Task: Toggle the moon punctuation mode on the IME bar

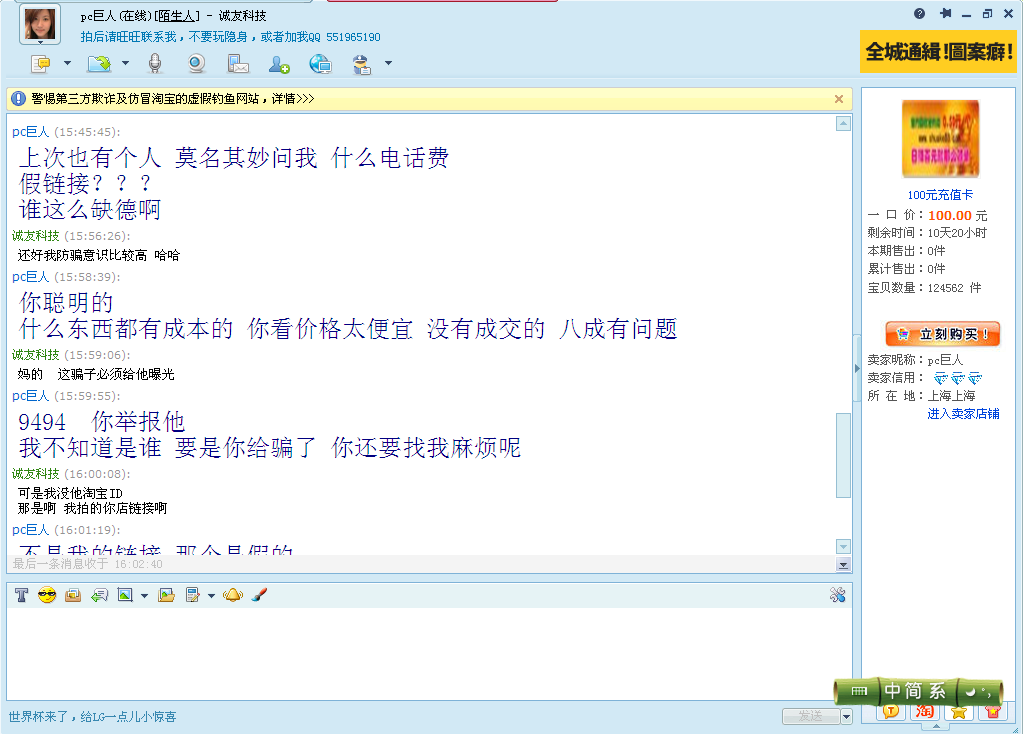Action: point(971,691)
